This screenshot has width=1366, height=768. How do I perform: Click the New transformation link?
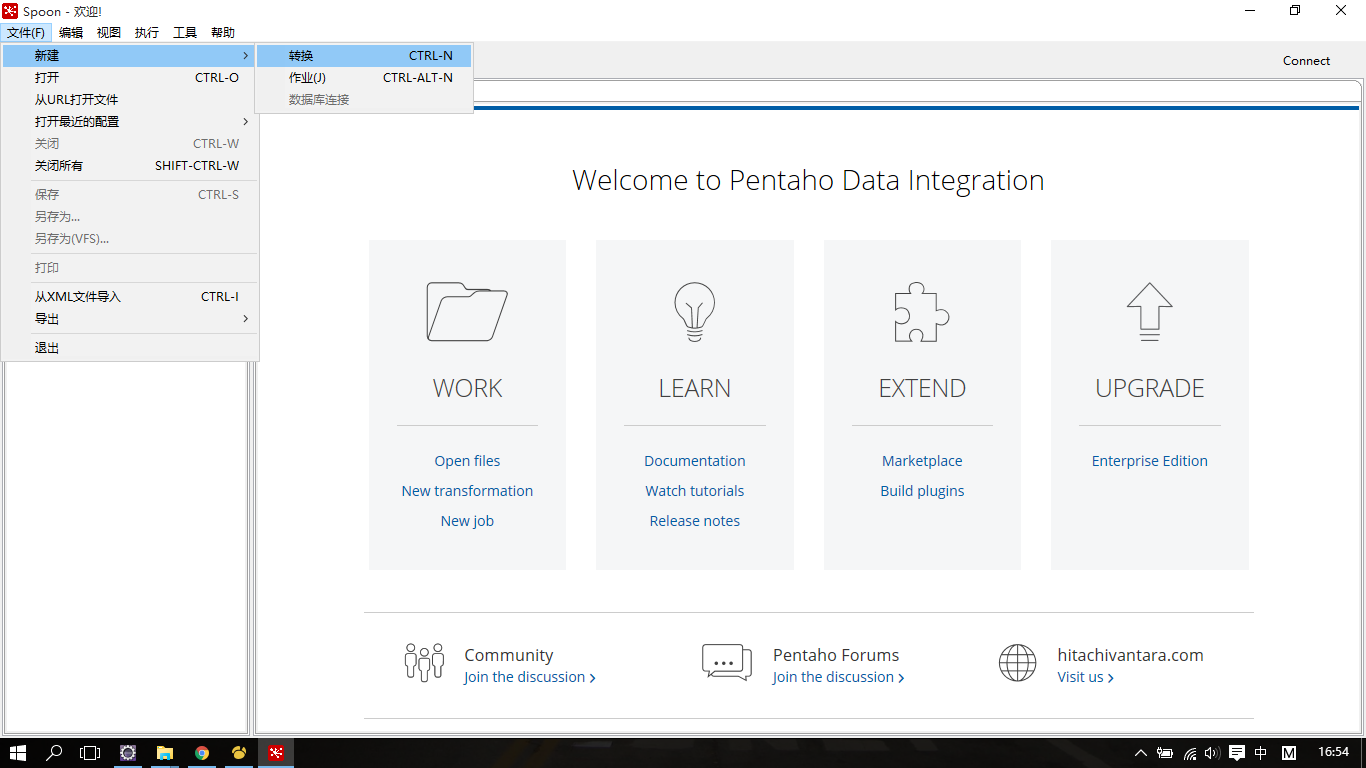(467, 491)
